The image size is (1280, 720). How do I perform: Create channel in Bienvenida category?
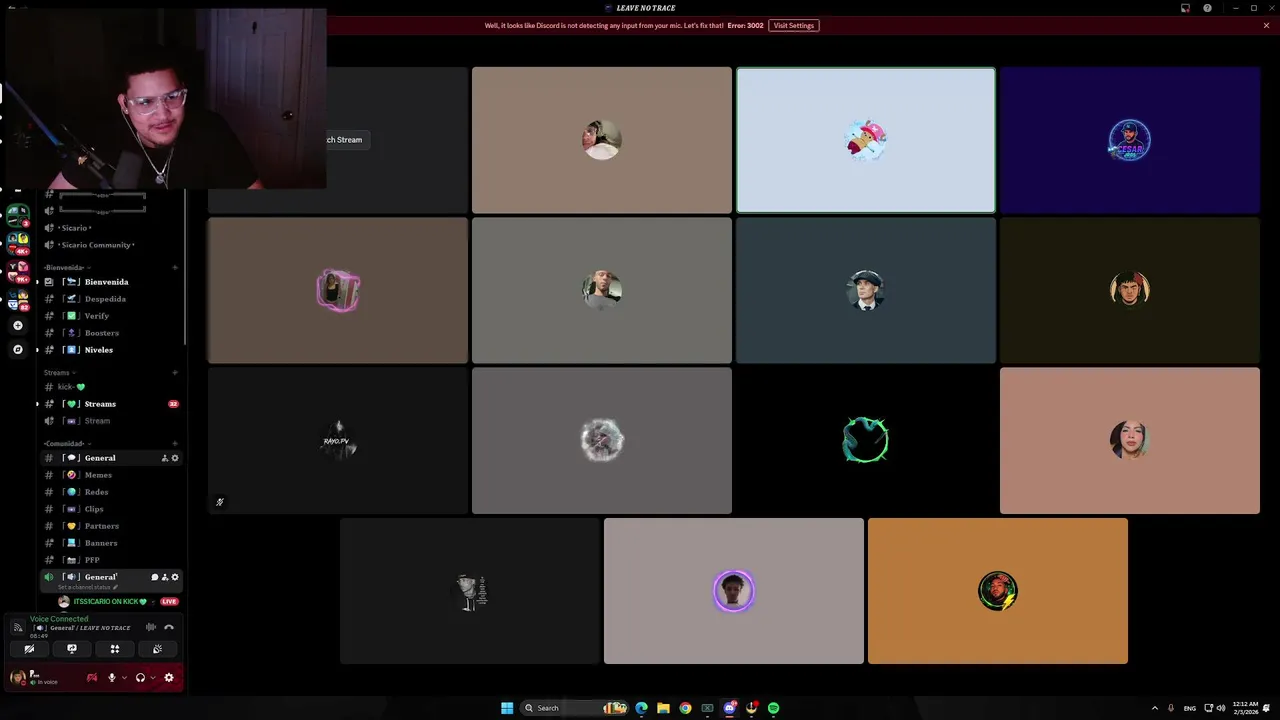click(175, 268)
